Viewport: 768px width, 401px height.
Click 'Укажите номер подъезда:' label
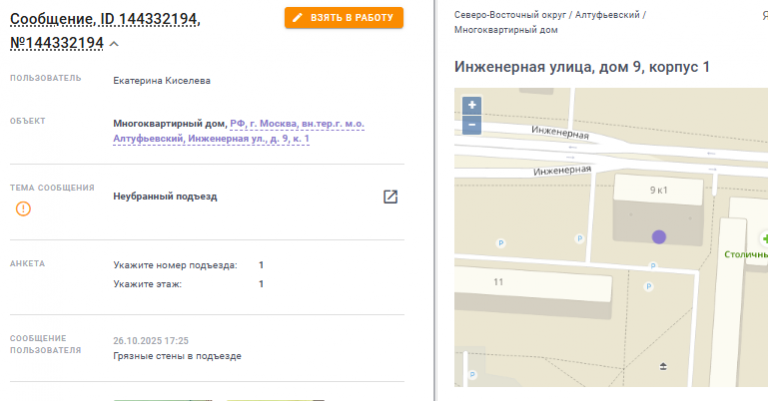(175, 265)
